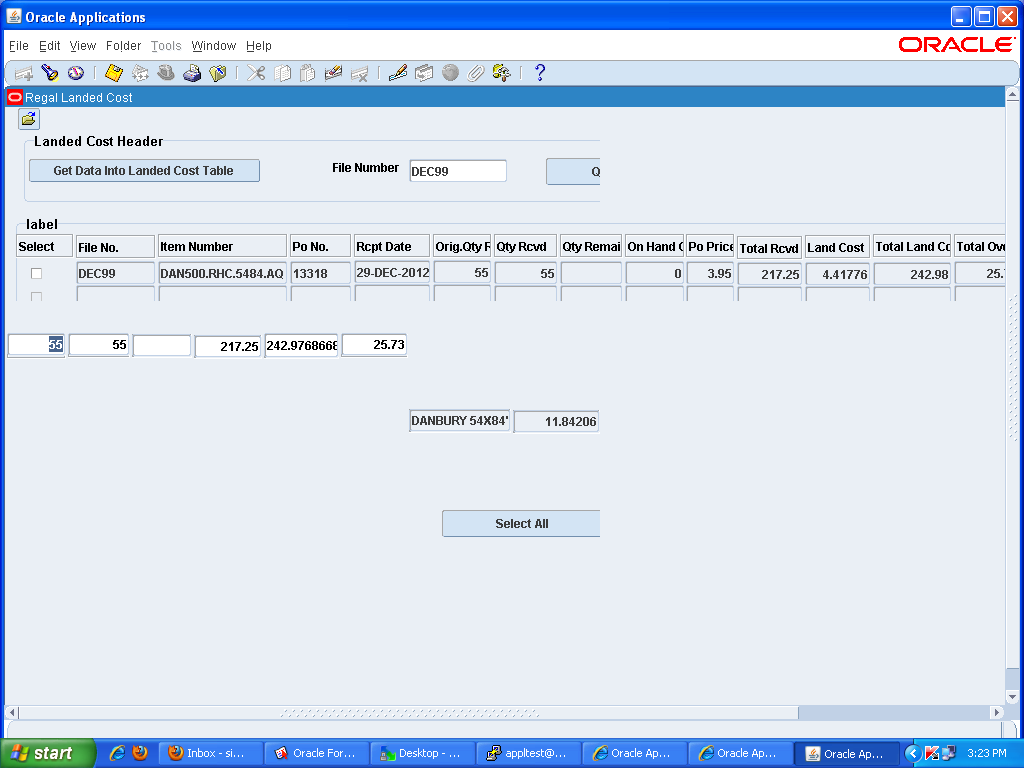This screenshot has height=768, width=1024.
Task: Click the Translations globe icon
Action: pyautogui.click(x=450, y=73)
